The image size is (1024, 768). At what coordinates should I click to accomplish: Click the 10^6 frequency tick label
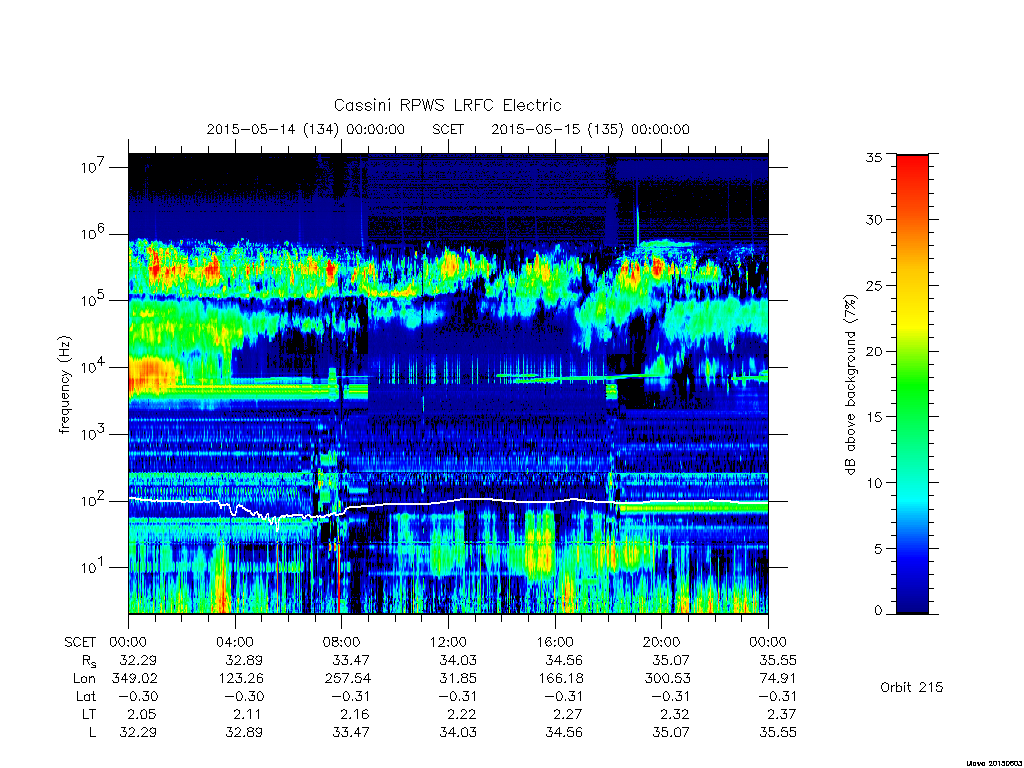coord(94,233)
